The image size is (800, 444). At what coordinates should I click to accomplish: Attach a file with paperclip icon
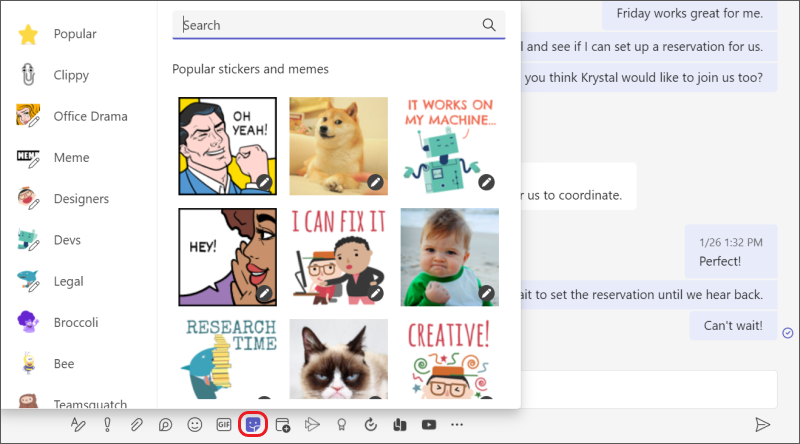[x=136, y=425]
